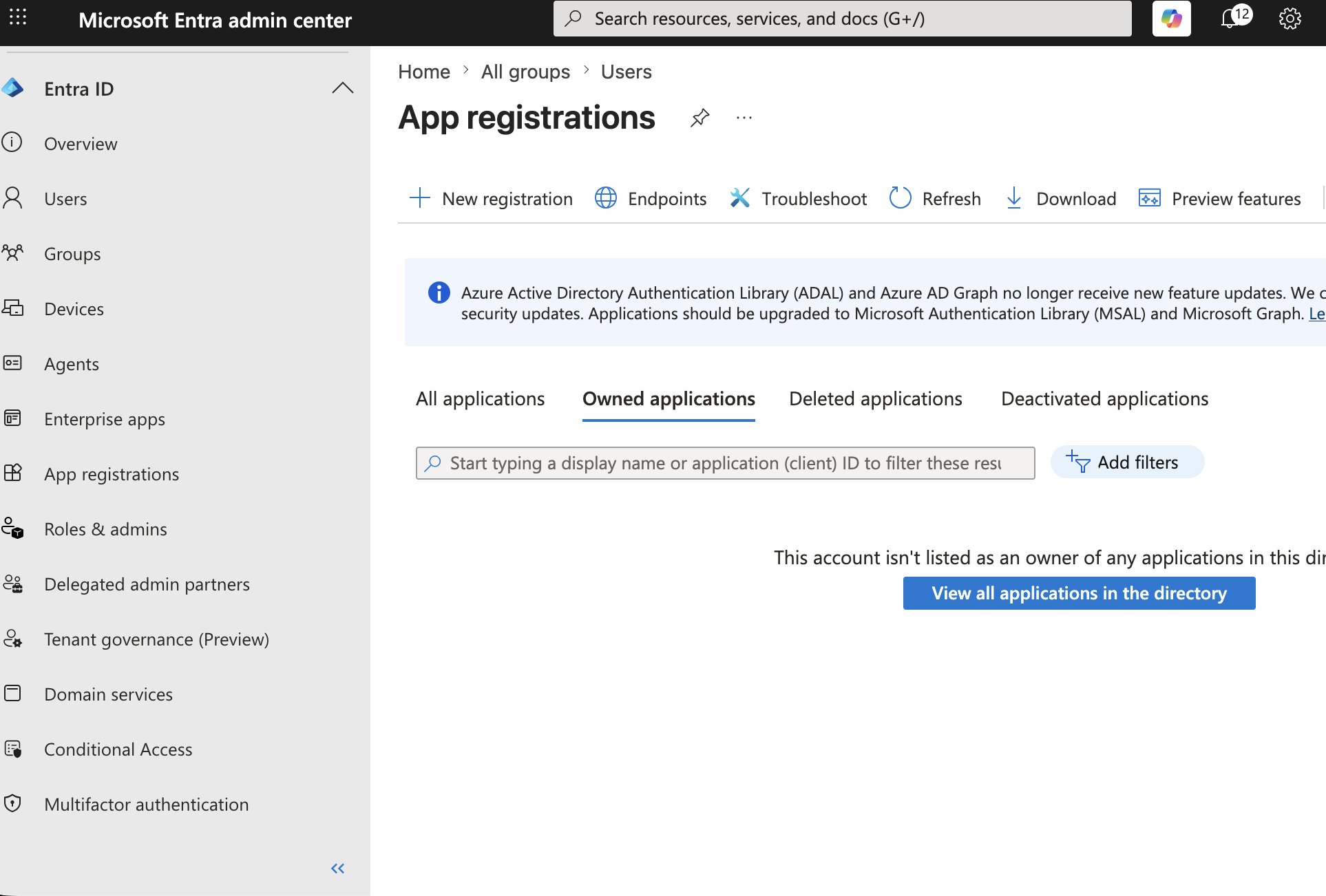1326x896 pixels.
Task: Click Add filters button
Action: pos(1127,462)
